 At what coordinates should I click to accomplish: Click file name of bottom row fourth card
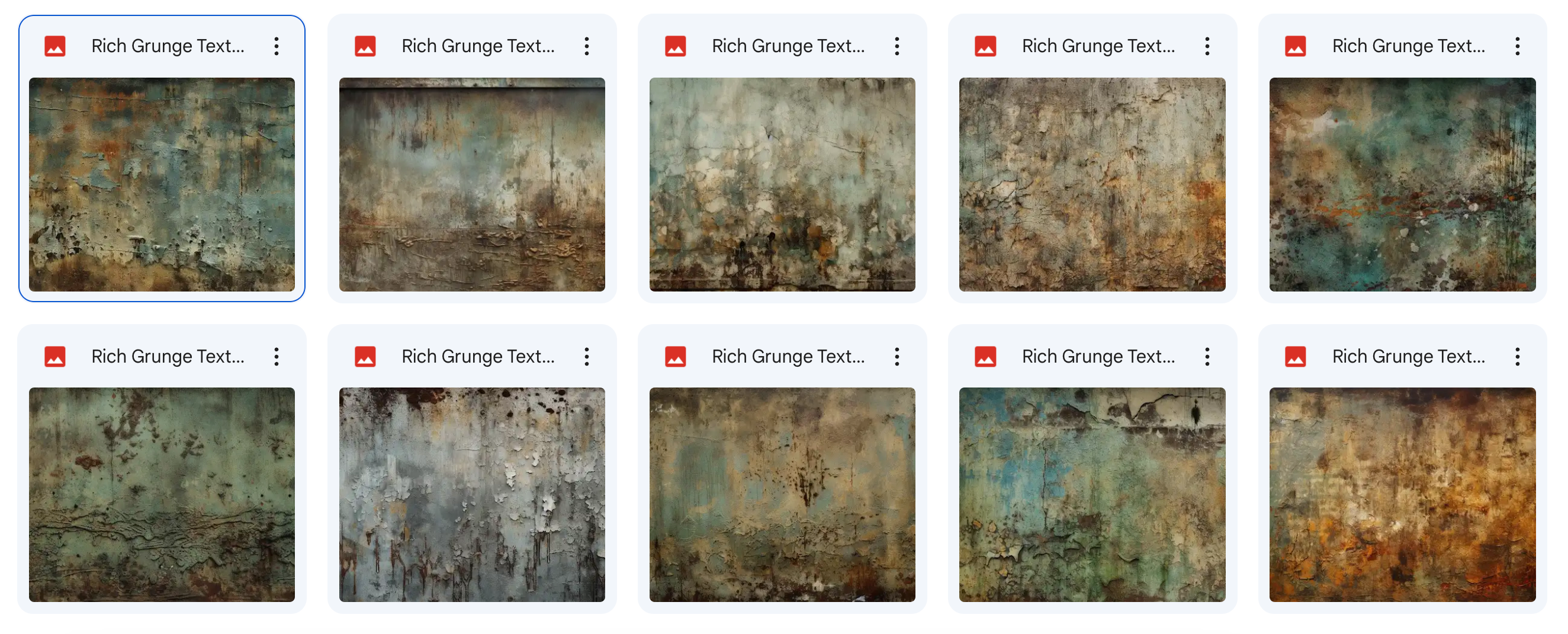point(1098,356)
